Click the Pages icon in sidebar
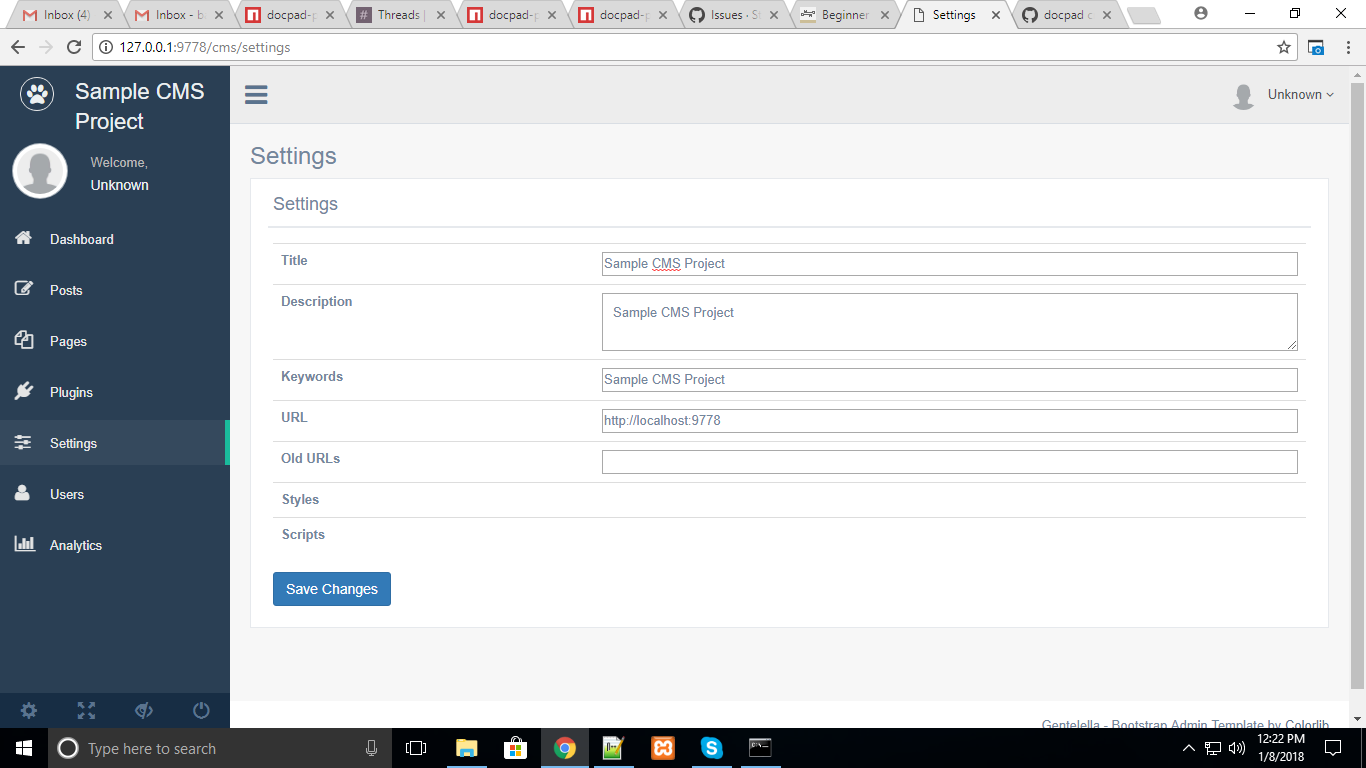This screenshot has height=768, width=1366. (x=23, y=340)
